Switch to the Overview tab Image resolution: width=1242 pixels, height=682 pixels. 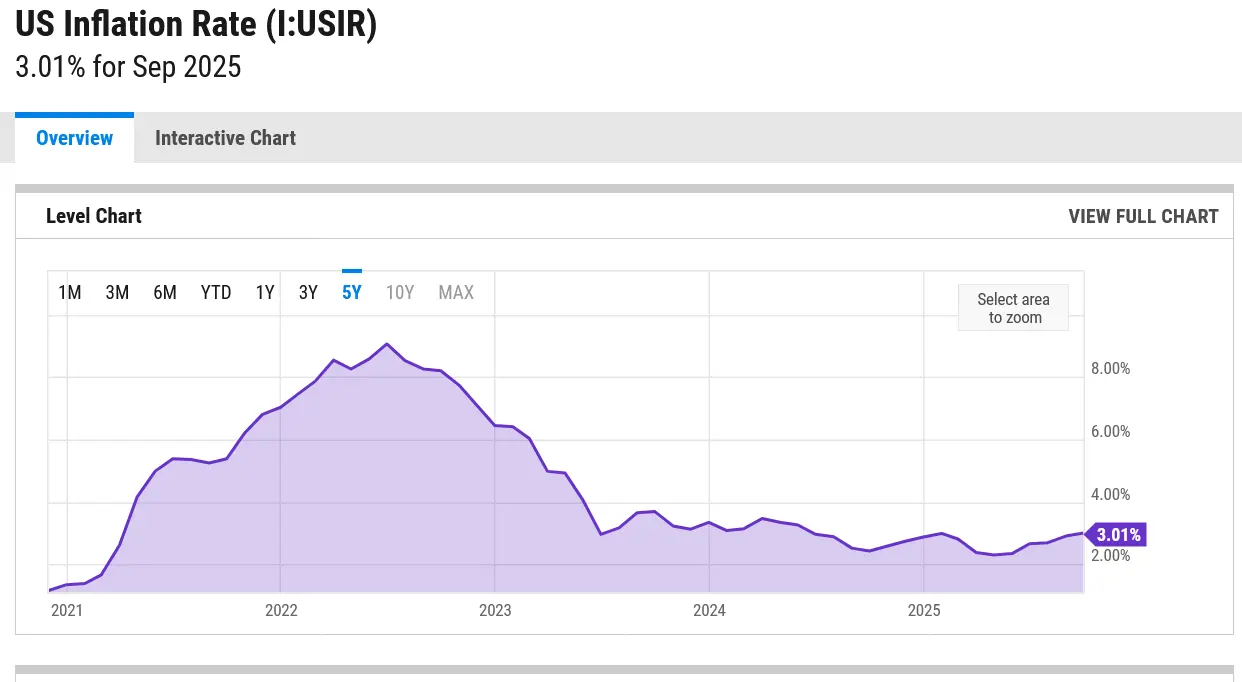click(x=74, y=138)
